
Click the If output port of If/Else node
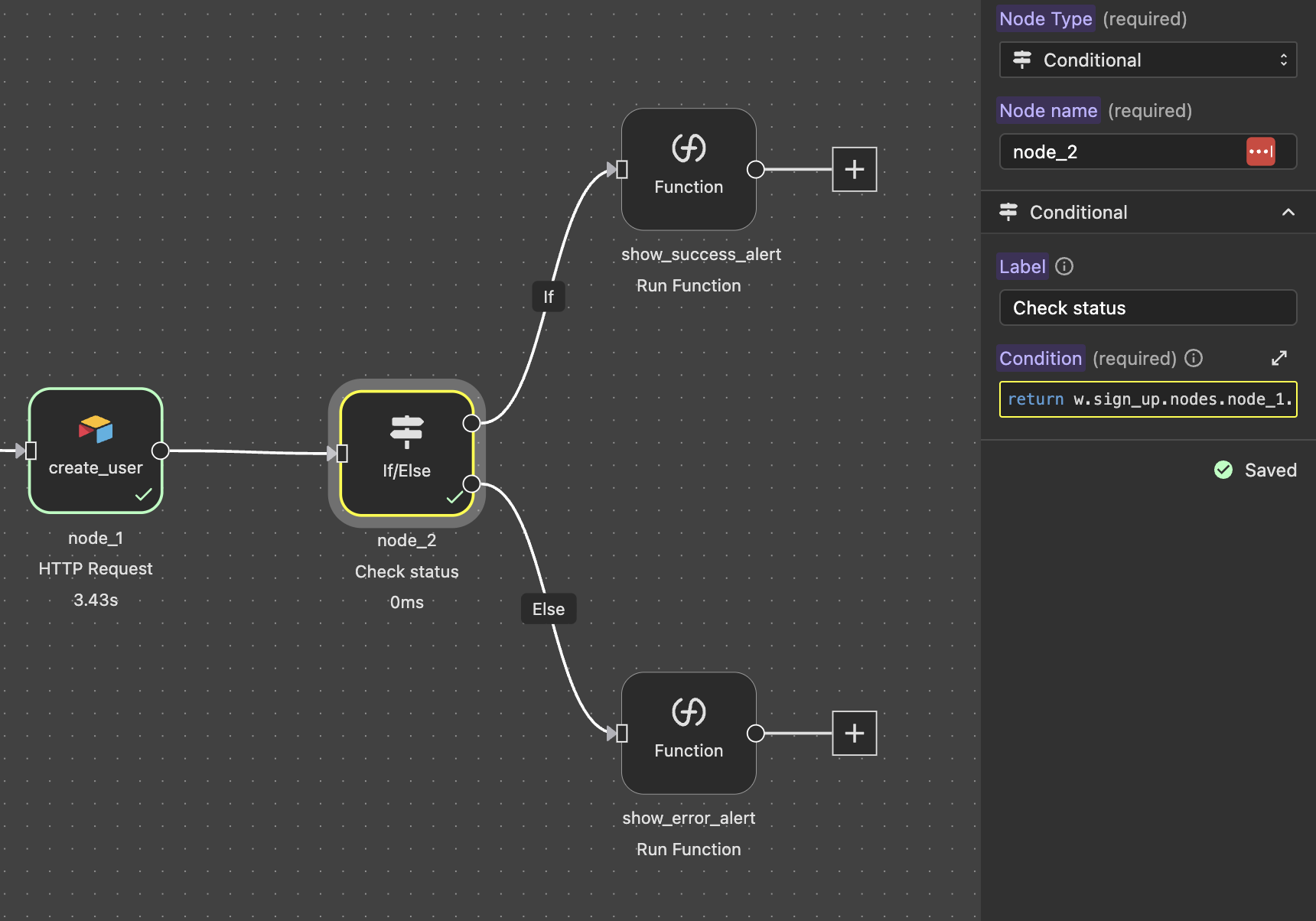(x=472, y=423)
